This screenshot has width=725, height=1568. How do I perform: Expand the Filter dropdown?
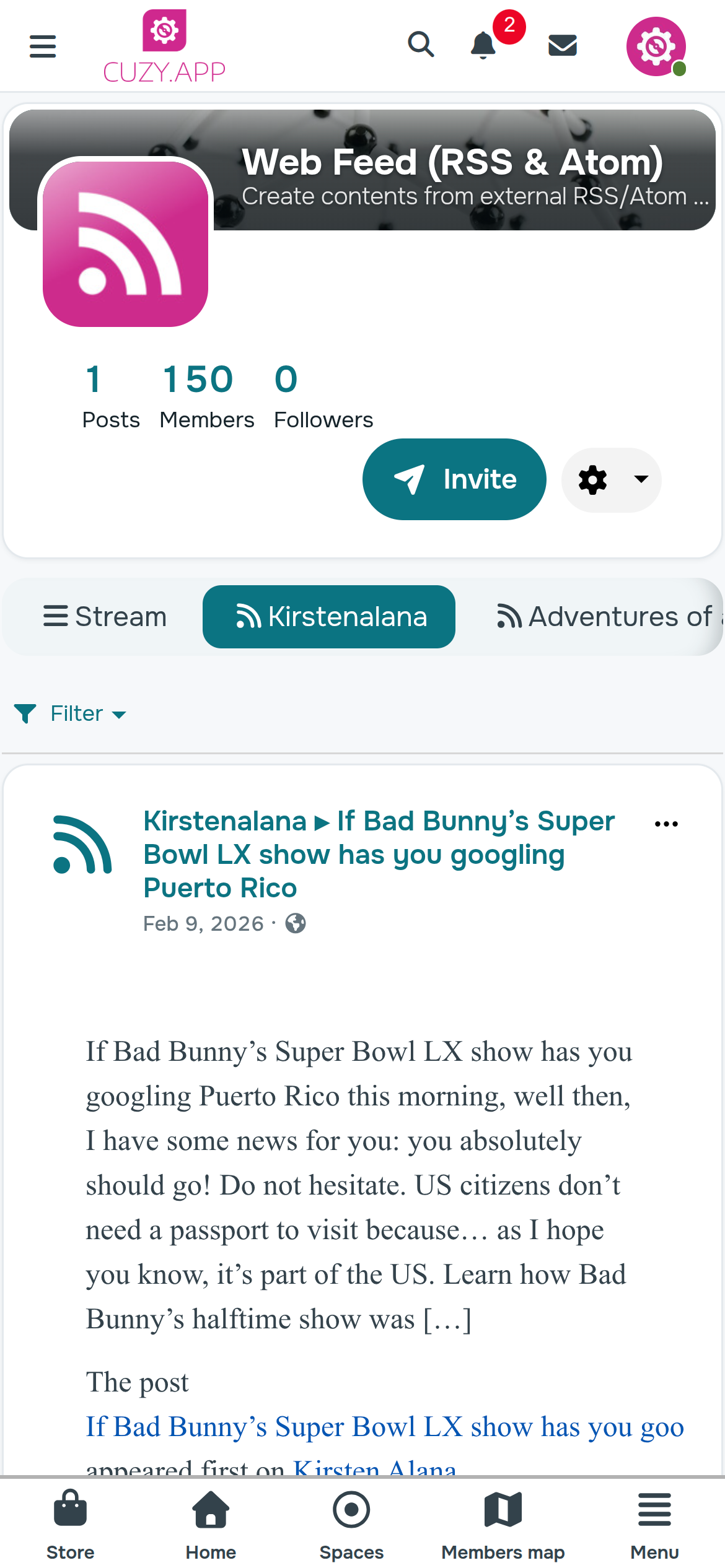pyautogui.click(x=70, y=713)
